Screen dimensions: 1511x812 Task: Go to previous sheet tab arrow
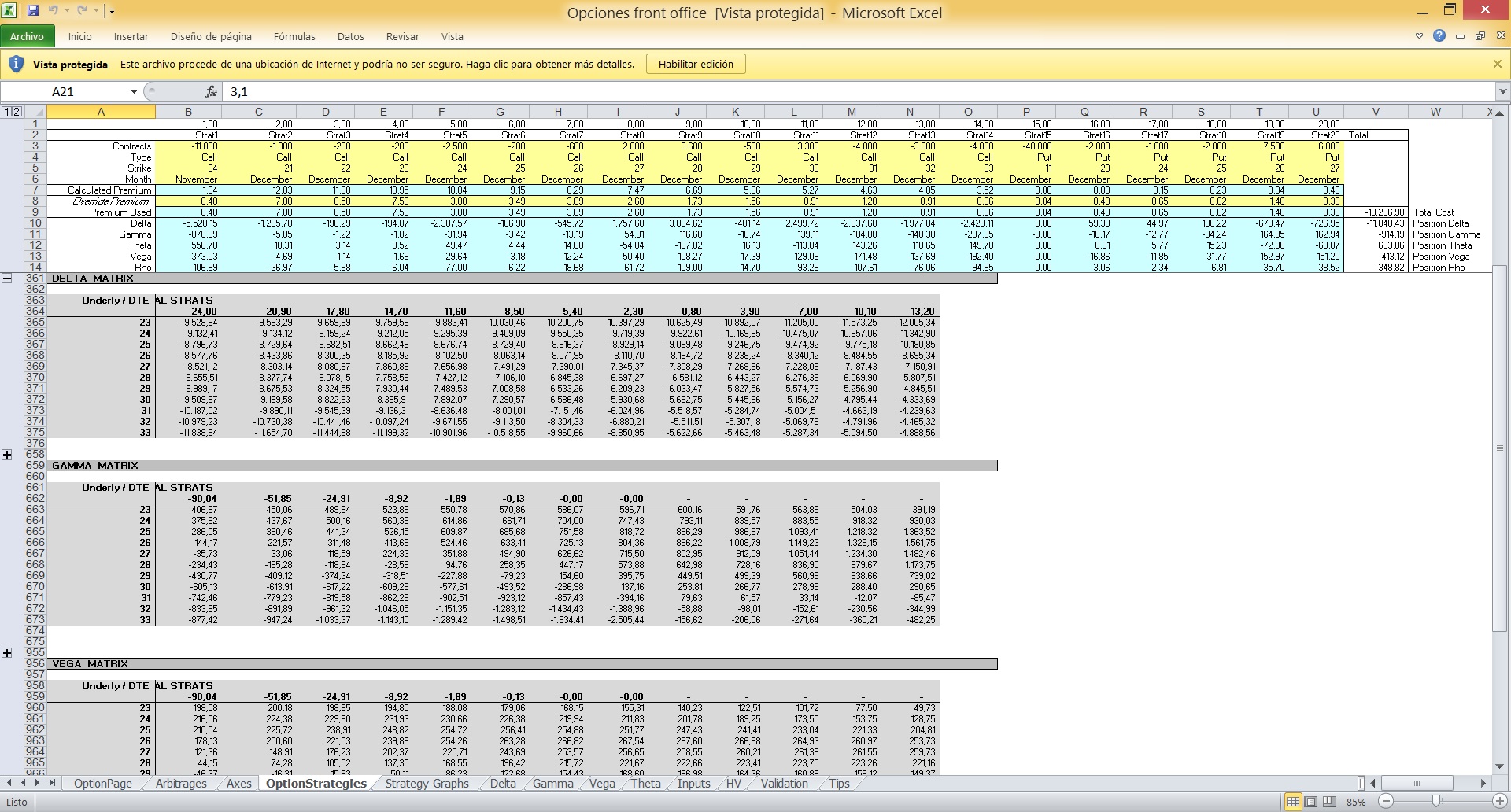pos(24,783)
